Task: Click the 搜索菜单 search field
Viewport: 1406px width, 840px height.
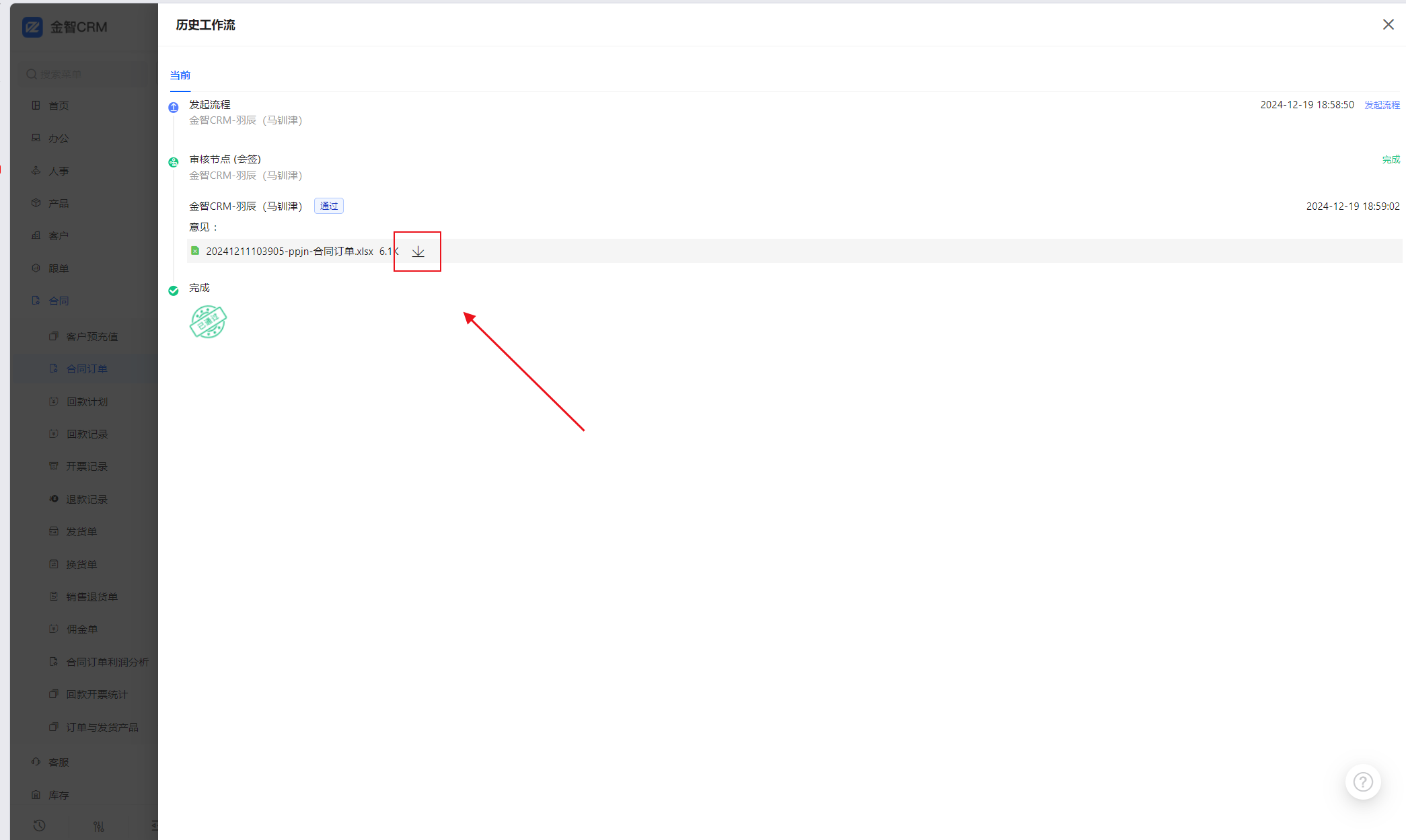Action: point(81,74)
